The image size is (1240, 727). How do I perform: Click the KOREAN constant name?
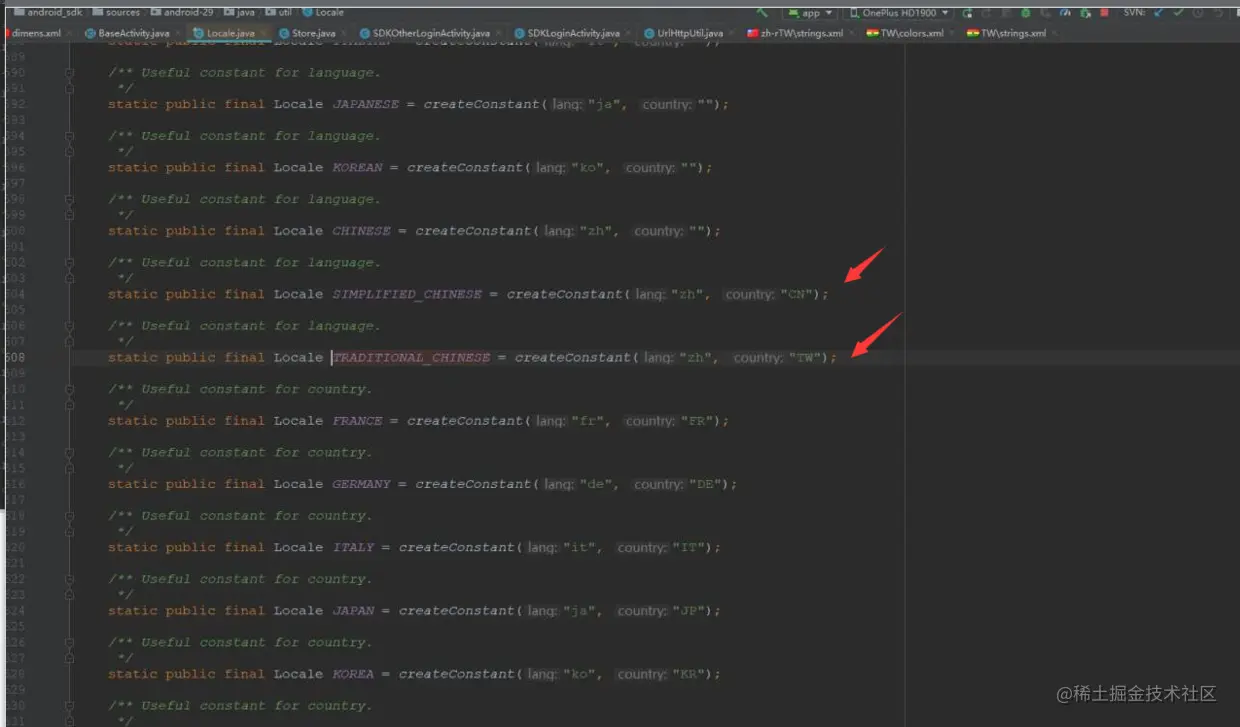(x=357, y=167)
